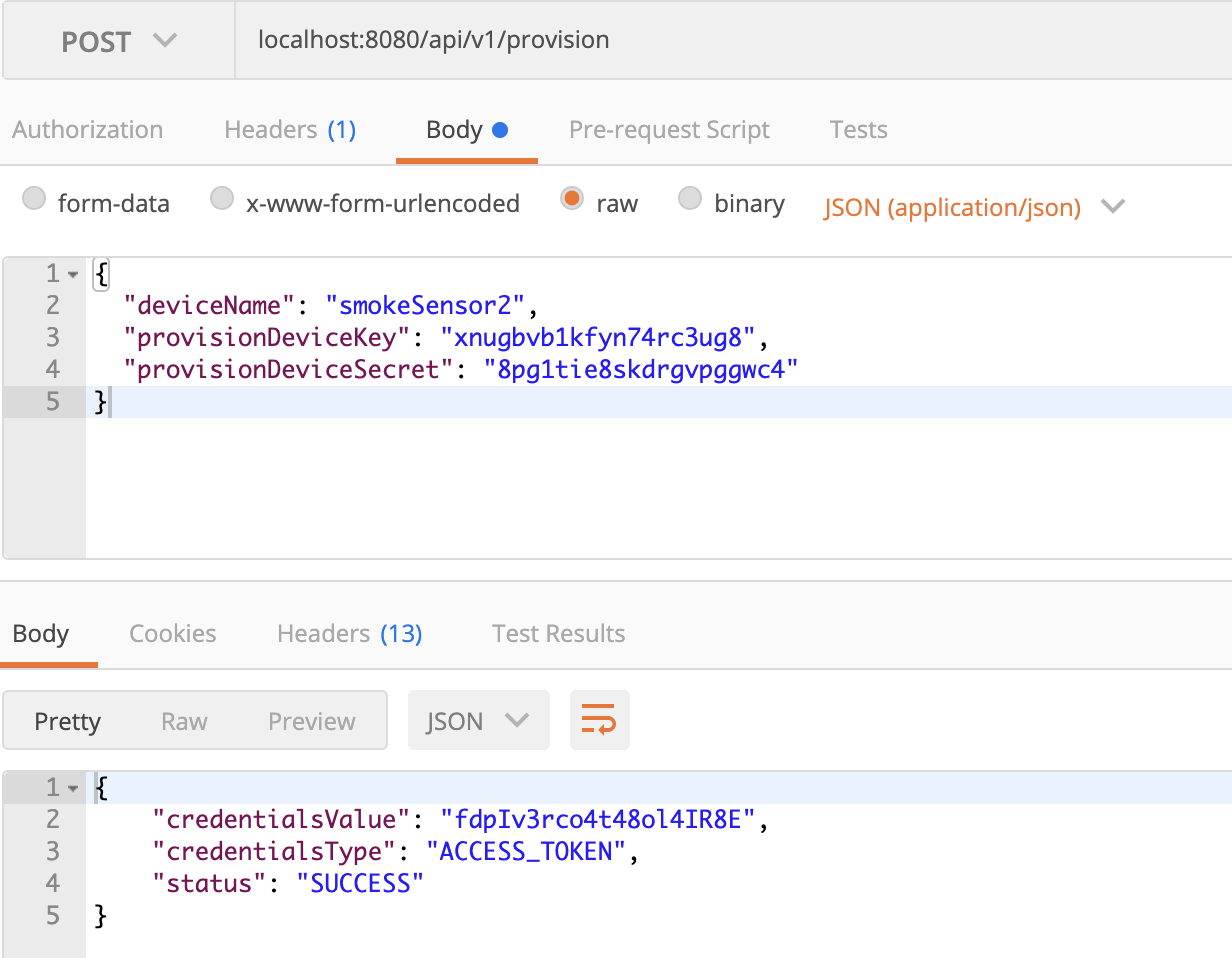View the response Headers (13) tab

coord(349,634)
